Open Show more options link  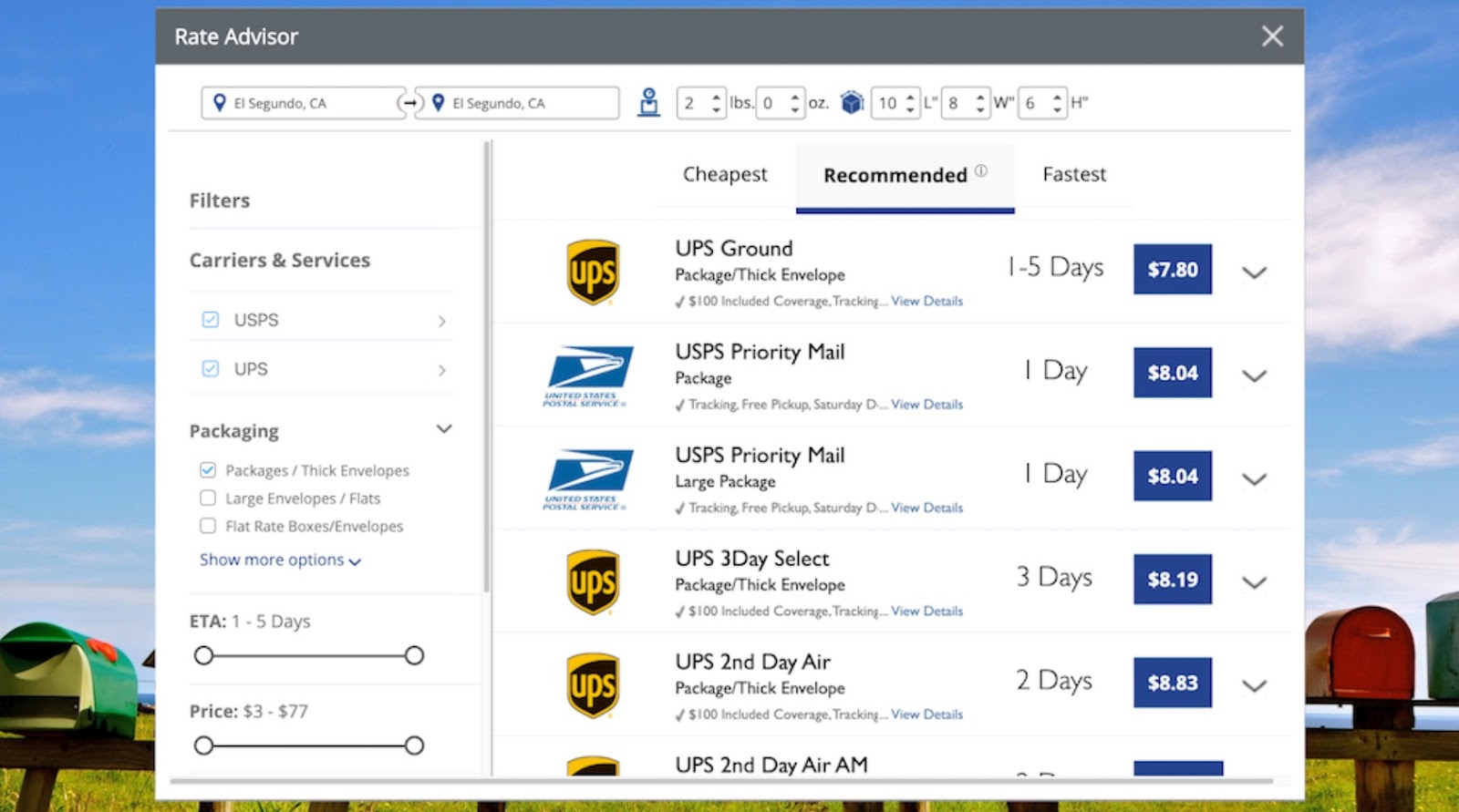280,560
